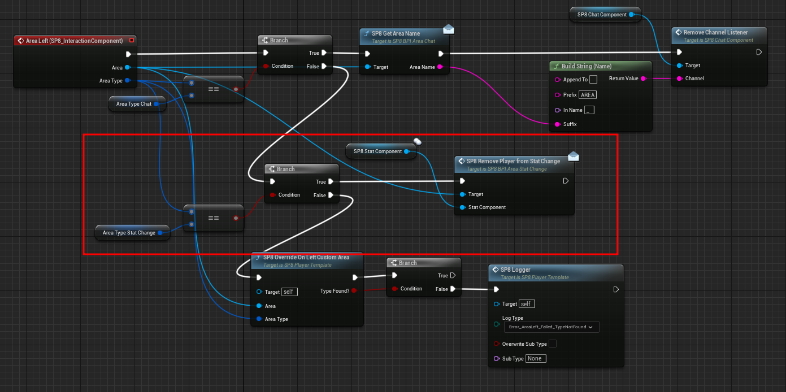The image size is (786, 392).
Task: Click True exec pin of Branch feeding SP8 Get Area Name
Action: pos(324,53)
